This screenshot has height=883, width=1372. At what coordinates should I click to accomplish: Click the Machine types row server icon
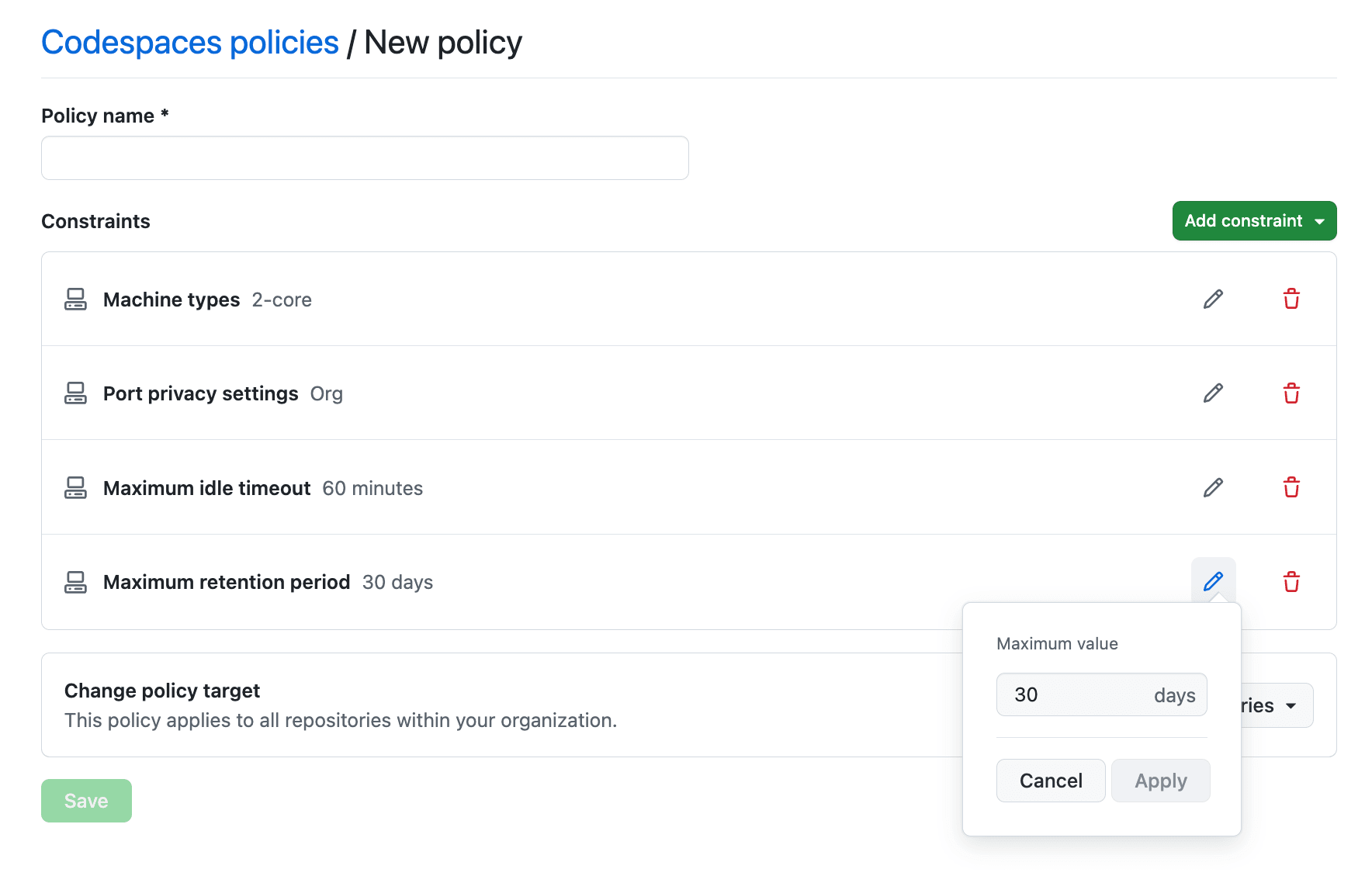[x=75, y=300]
